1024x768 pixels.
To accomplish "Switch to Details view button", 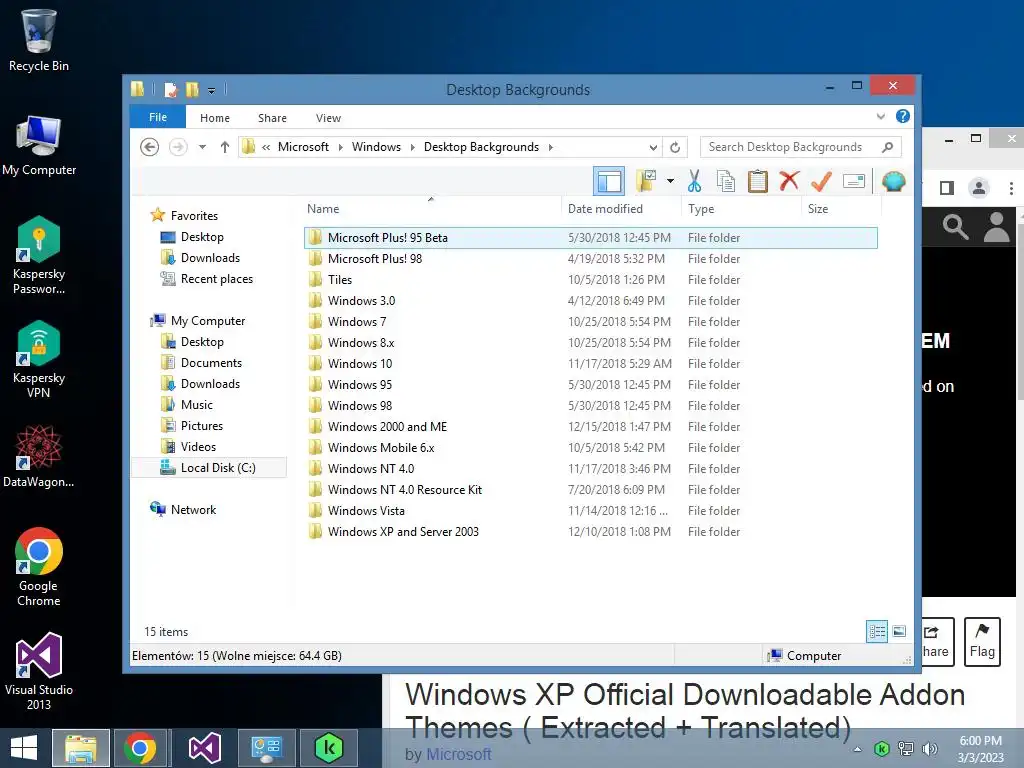I will (x=877, y=632).
